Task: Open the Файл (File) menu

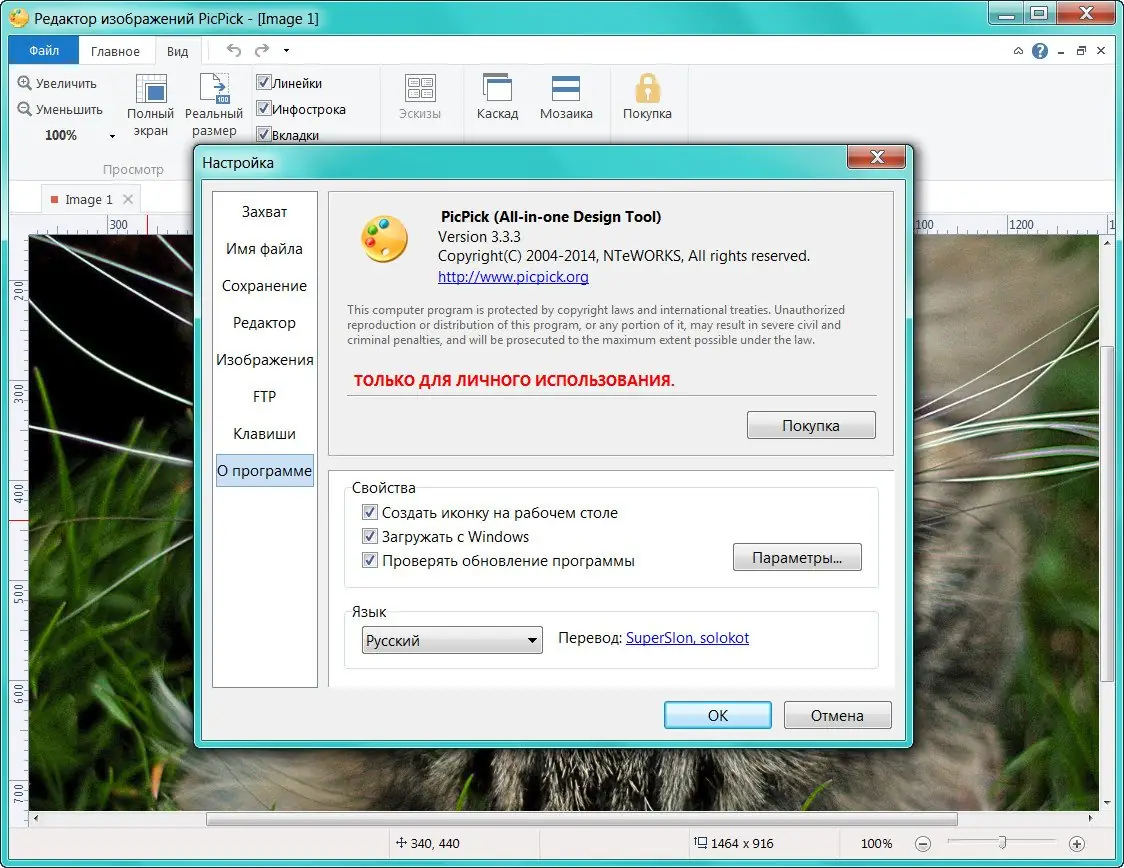Action: [44, 51]
